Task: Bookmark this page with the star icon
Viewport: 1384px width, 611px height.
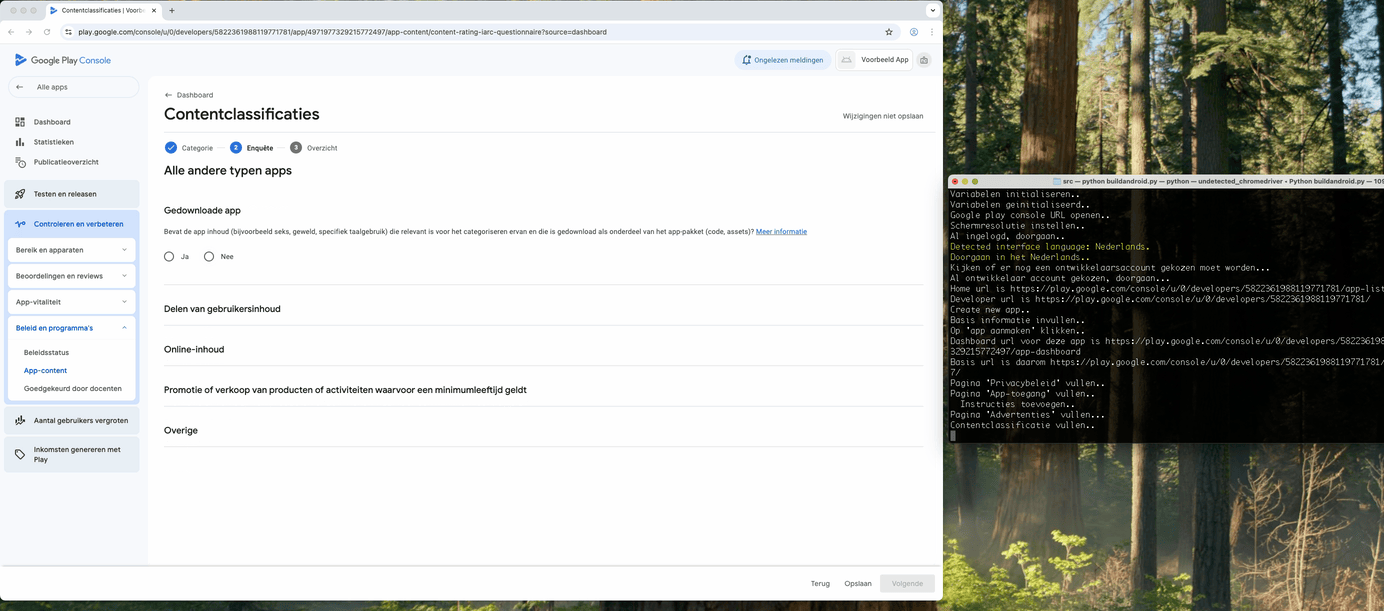Action: (x=888, y=32)
